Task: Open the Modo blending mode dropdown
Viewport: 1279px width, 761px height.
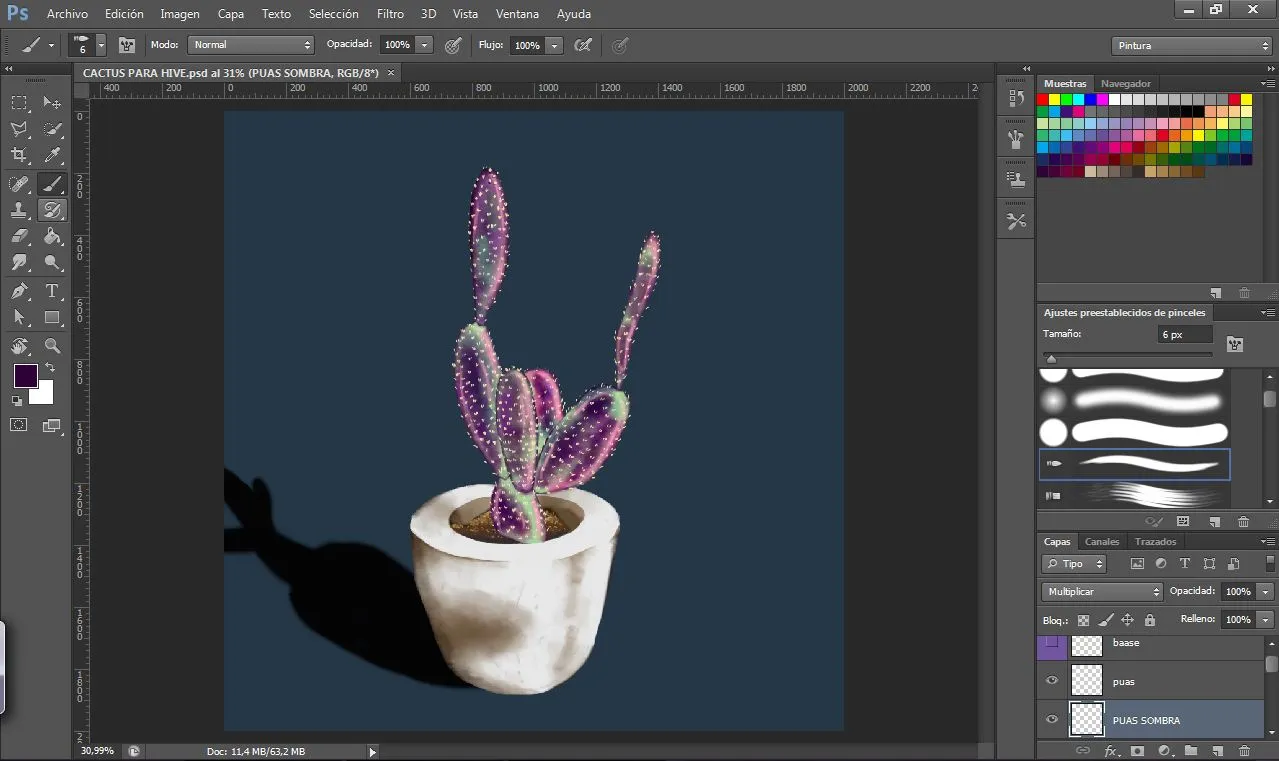Action: 251,45
